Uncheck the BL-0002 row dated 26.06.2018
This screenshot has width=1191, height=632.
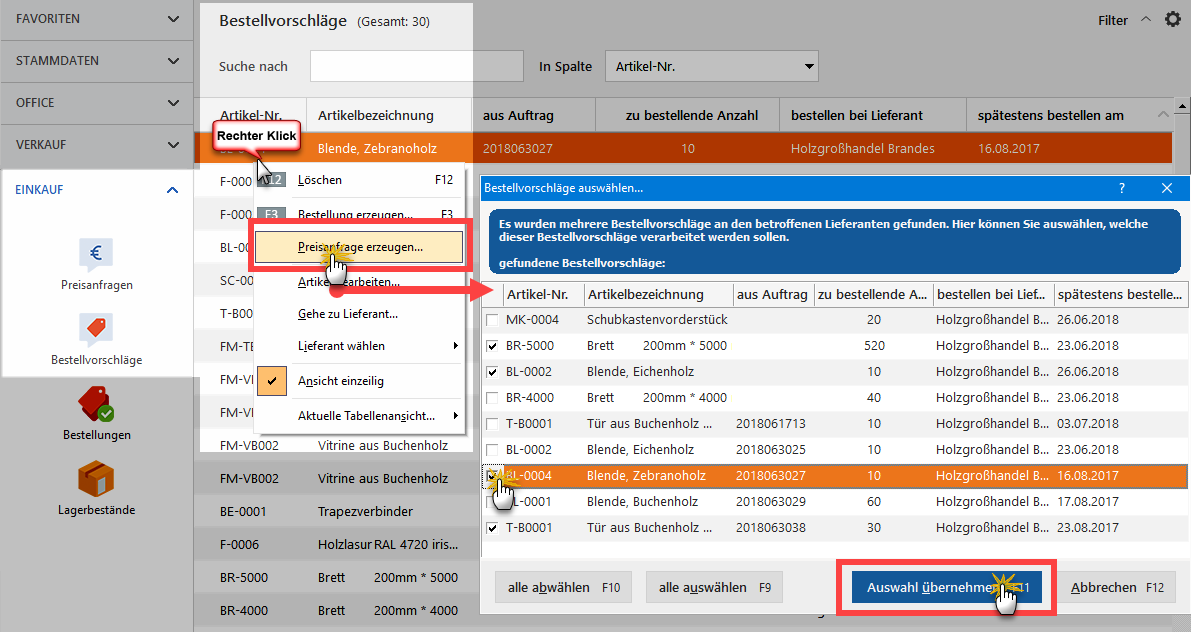click(492, 372)
